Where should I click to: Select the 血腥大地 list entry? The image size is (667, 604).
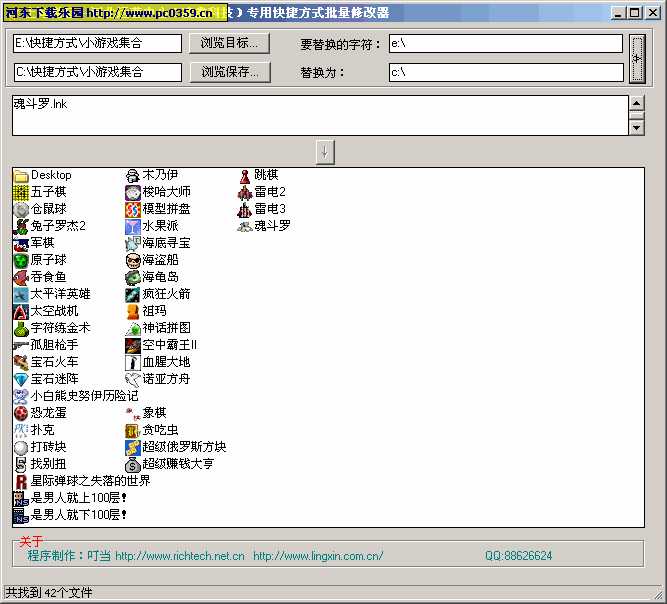(158, 362)
